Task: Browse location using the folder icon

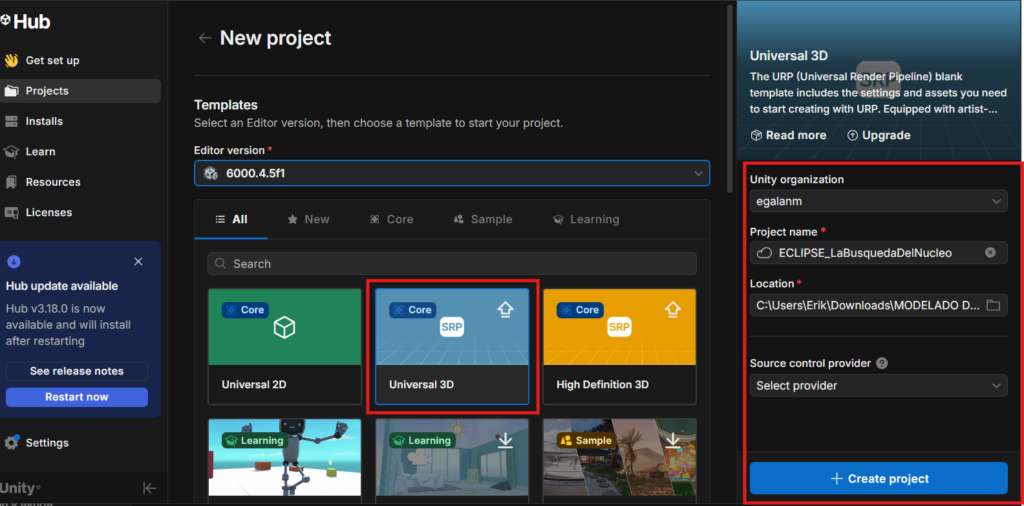Action: pos(993,305)
